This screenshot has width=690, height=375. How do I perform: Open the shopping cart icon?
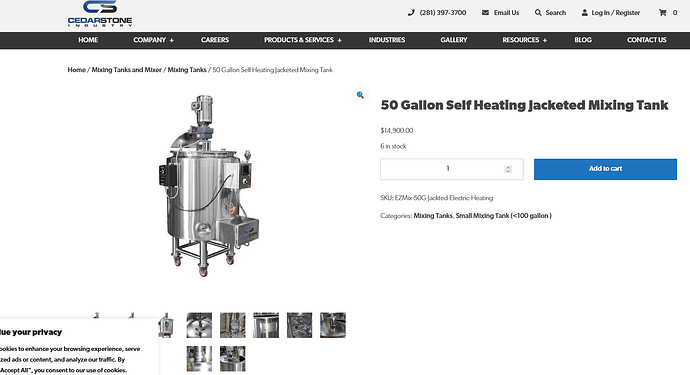(x=662, y=13)
